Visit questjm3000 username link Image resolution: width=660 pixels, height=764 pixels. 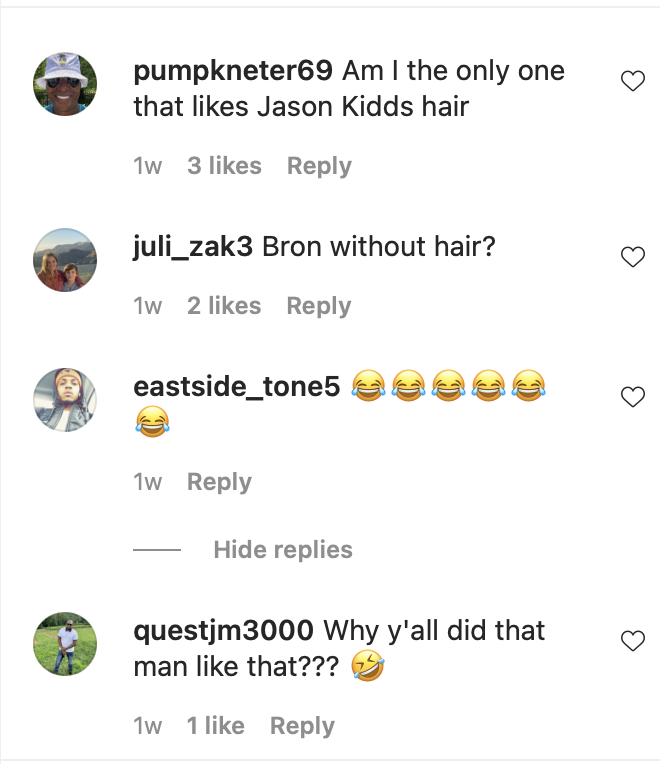click(x=224, y=631)
